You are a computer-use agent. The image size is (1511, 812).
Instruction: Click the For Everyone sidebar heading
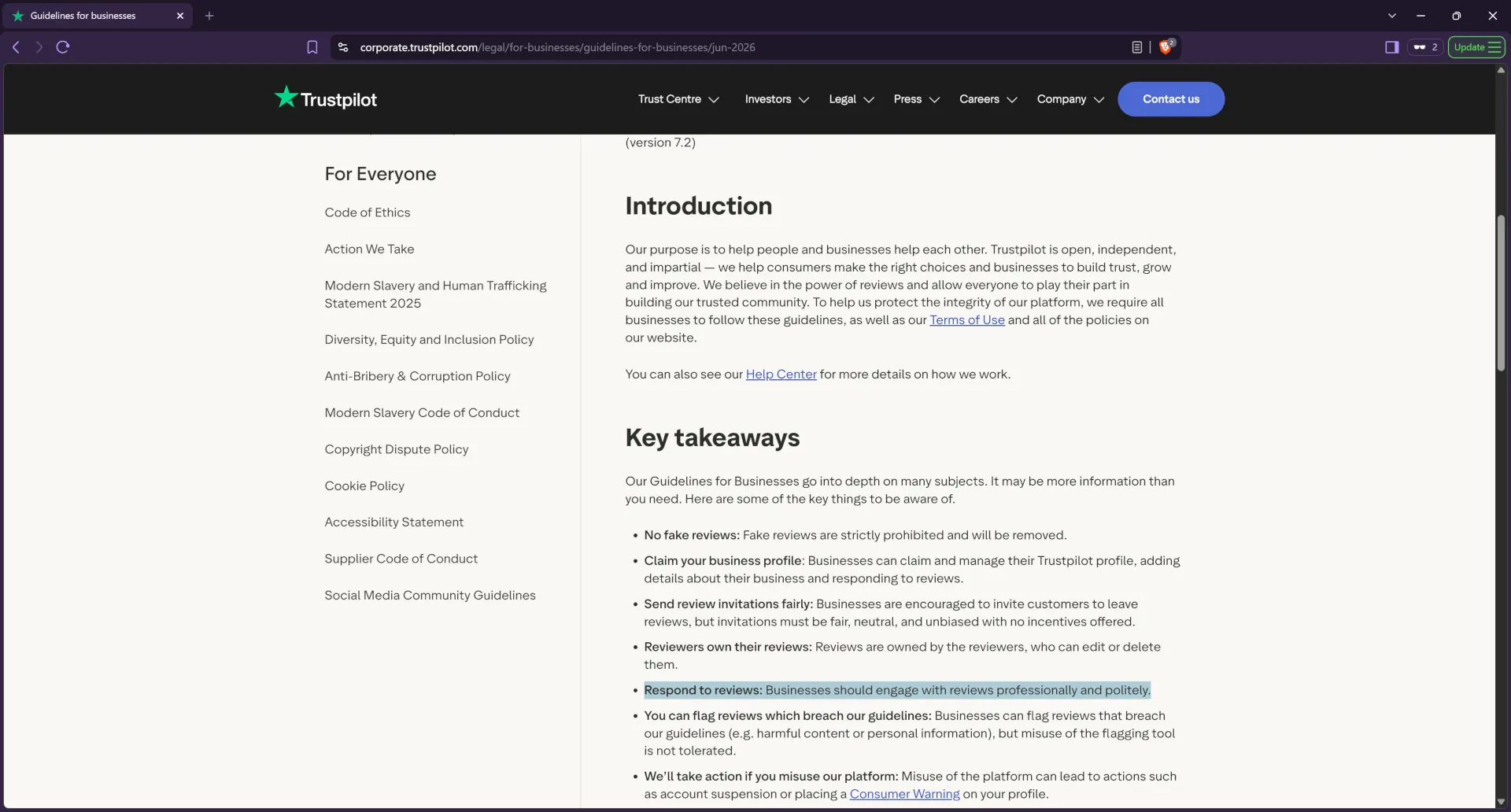380,174
